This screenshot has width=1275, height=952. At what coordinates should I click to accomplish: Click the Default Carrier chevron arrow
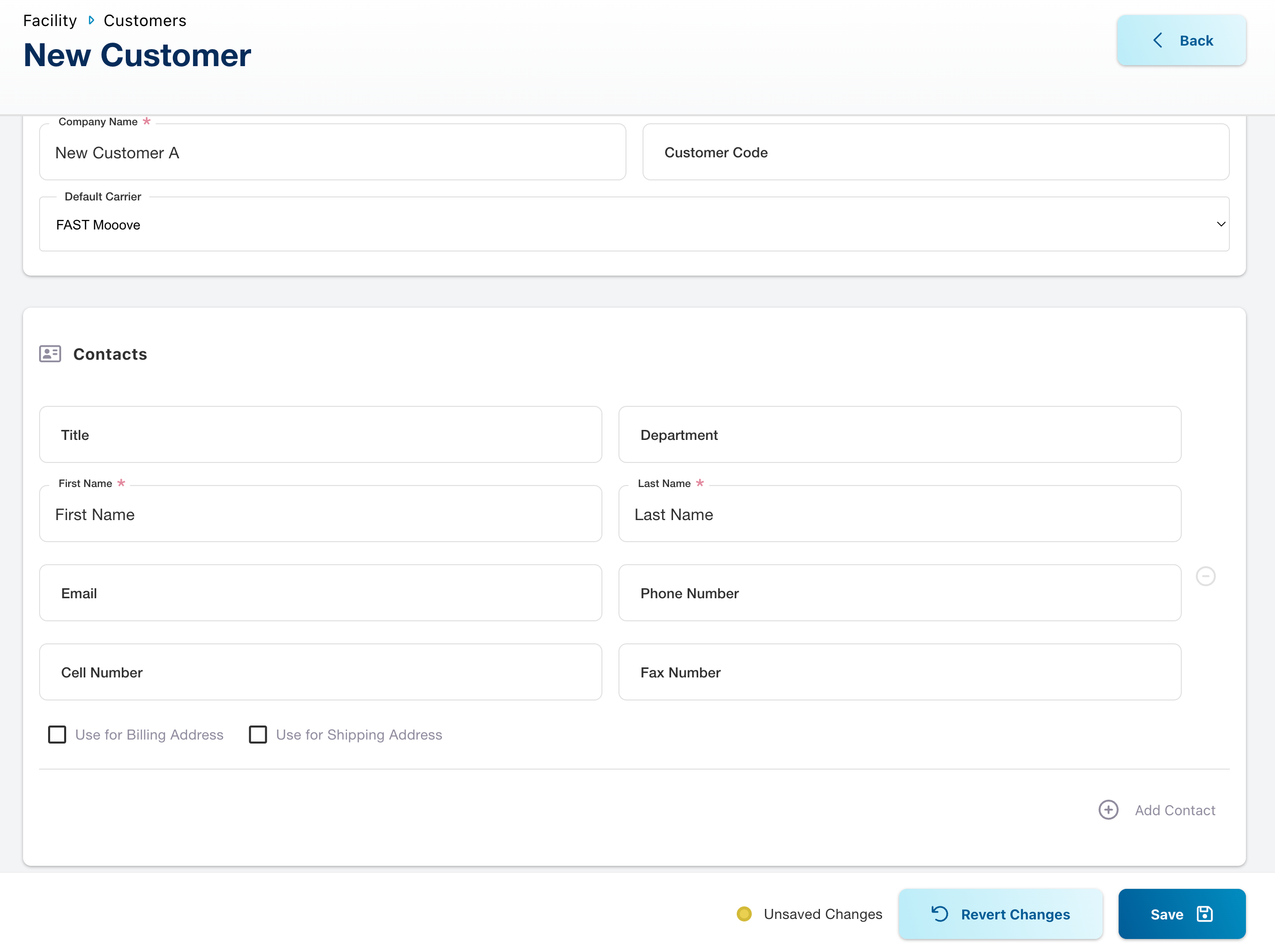click(1220, 224)
